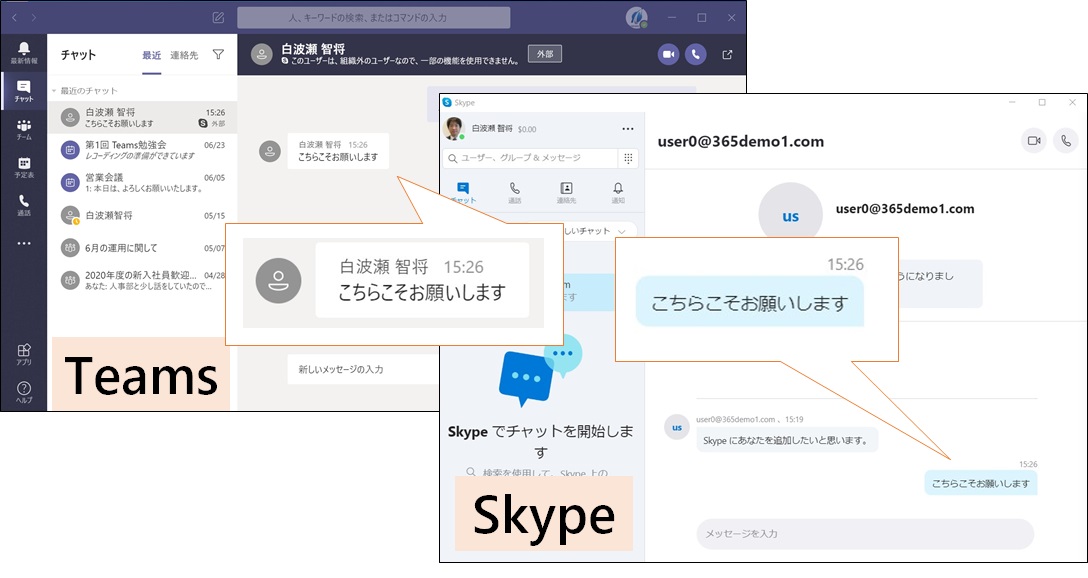
Task: Open 6月の運用に関して chat
Action: (x=142, y=248)
